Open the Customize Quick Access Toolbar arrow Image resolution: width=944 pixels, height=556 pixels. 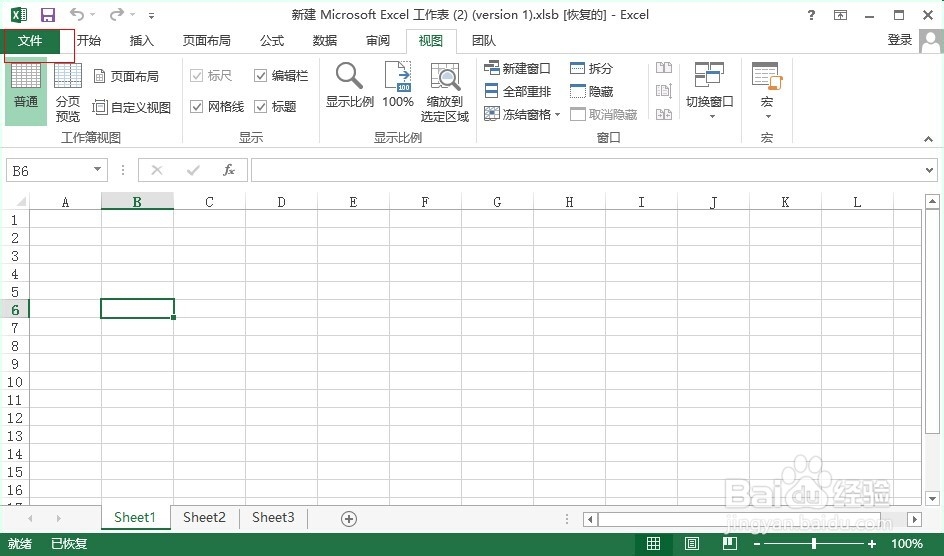click(x=151, y=16)
